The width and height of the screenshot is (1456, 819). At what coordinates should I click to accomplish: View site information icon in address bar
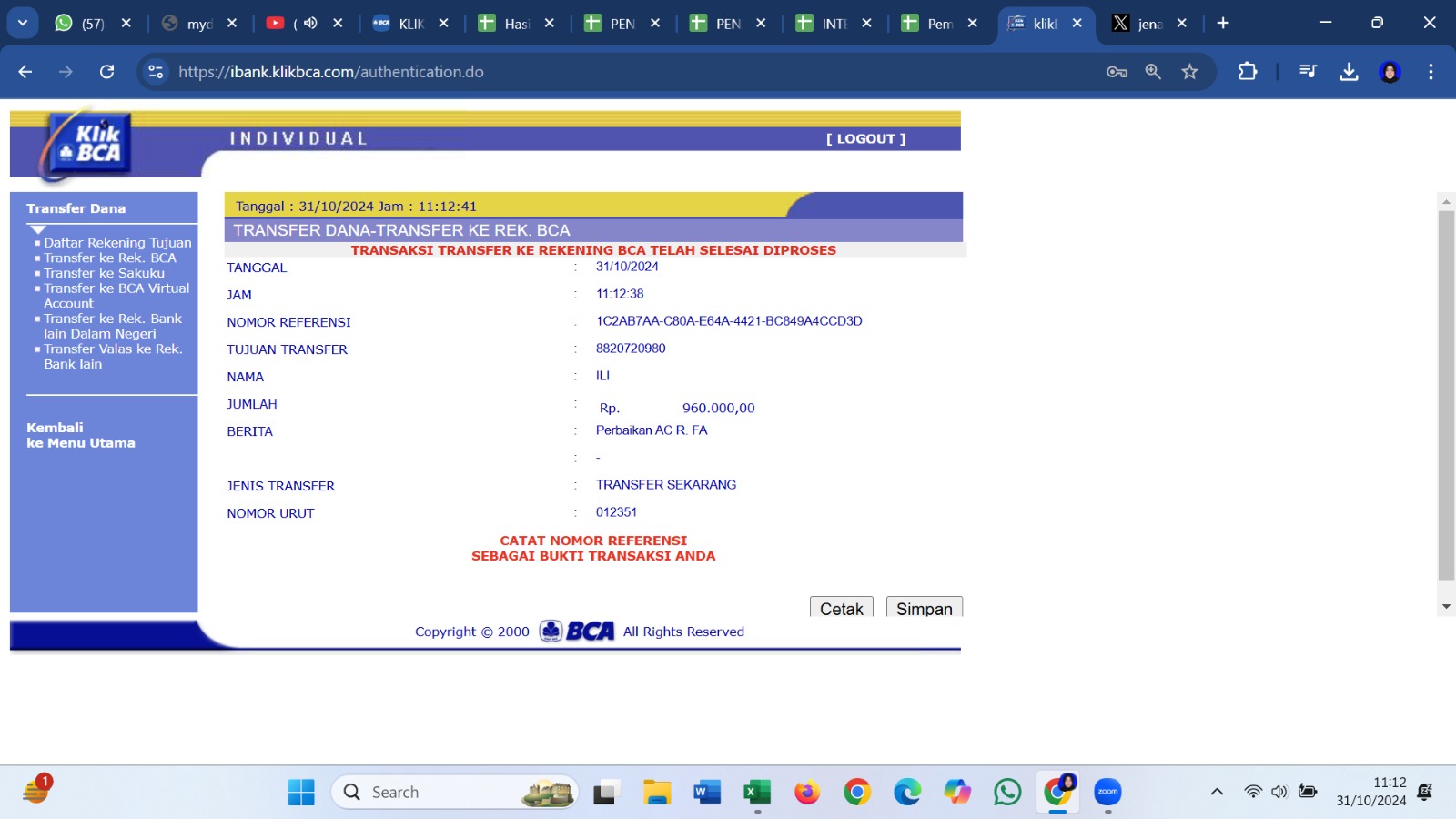pyautogui.click(x=156, y=72)
